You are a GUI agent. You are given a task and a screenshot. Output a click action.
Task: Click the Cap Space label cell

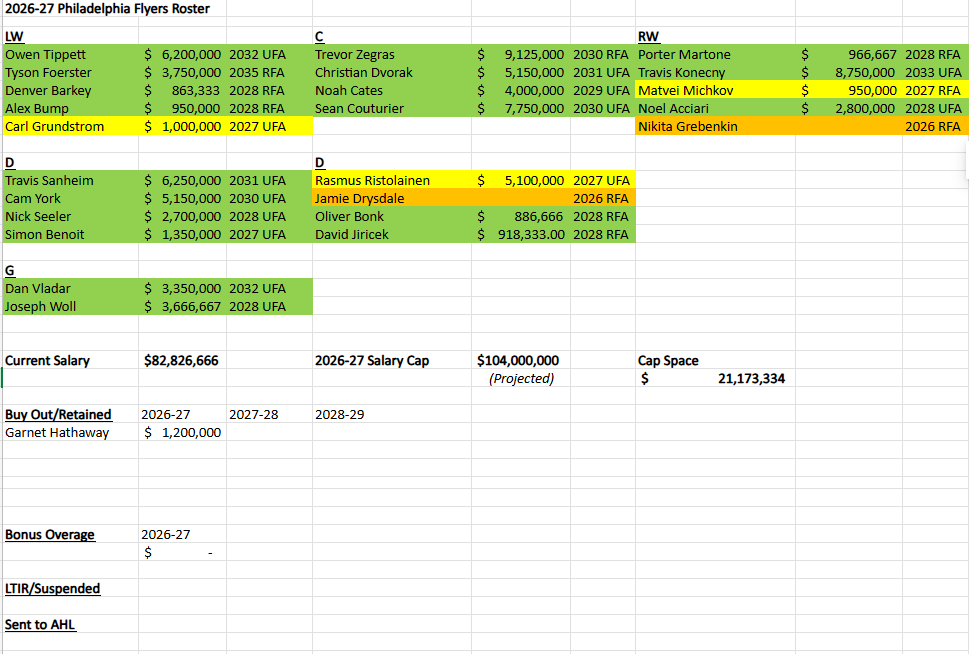[x=716, y=360]
